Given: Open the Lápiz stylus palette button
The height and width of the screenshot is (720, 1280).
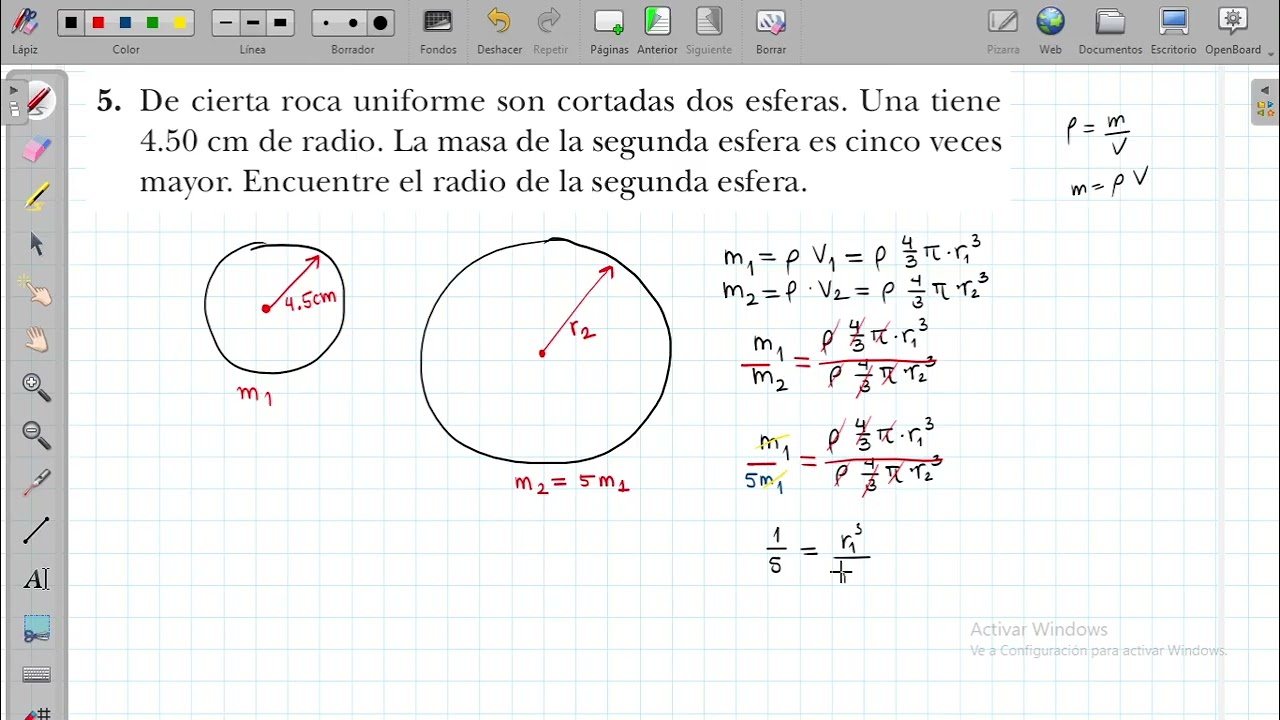Looking at the screenshot, I should point(25,28).
